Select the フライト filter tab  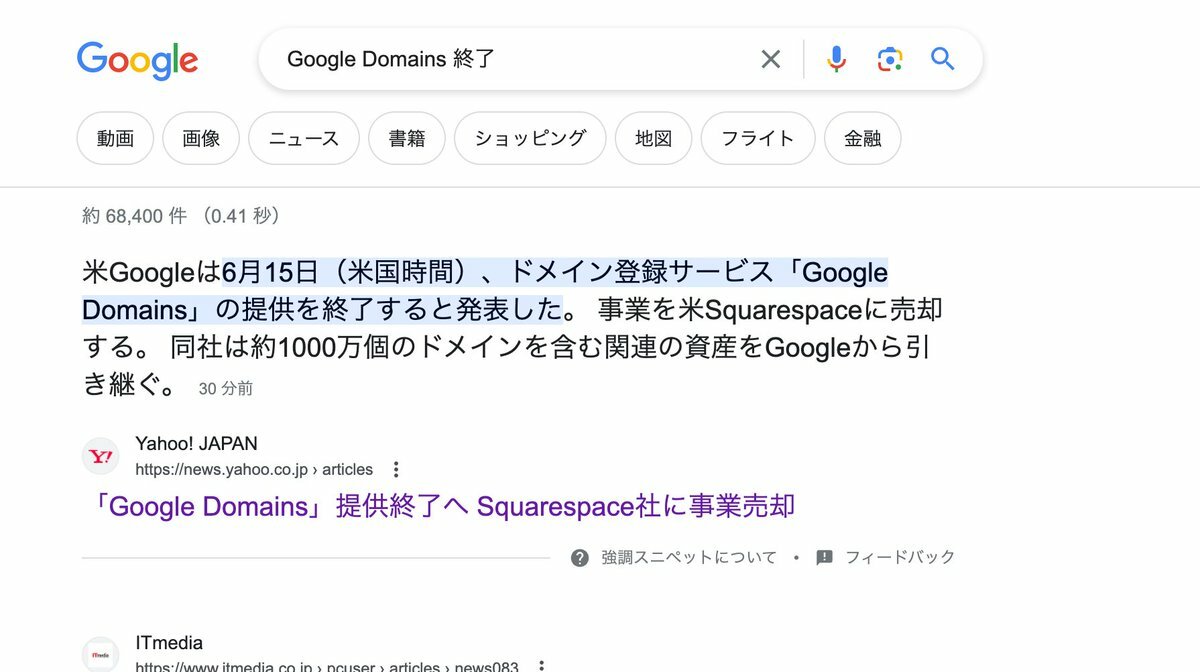click(758, 138)
